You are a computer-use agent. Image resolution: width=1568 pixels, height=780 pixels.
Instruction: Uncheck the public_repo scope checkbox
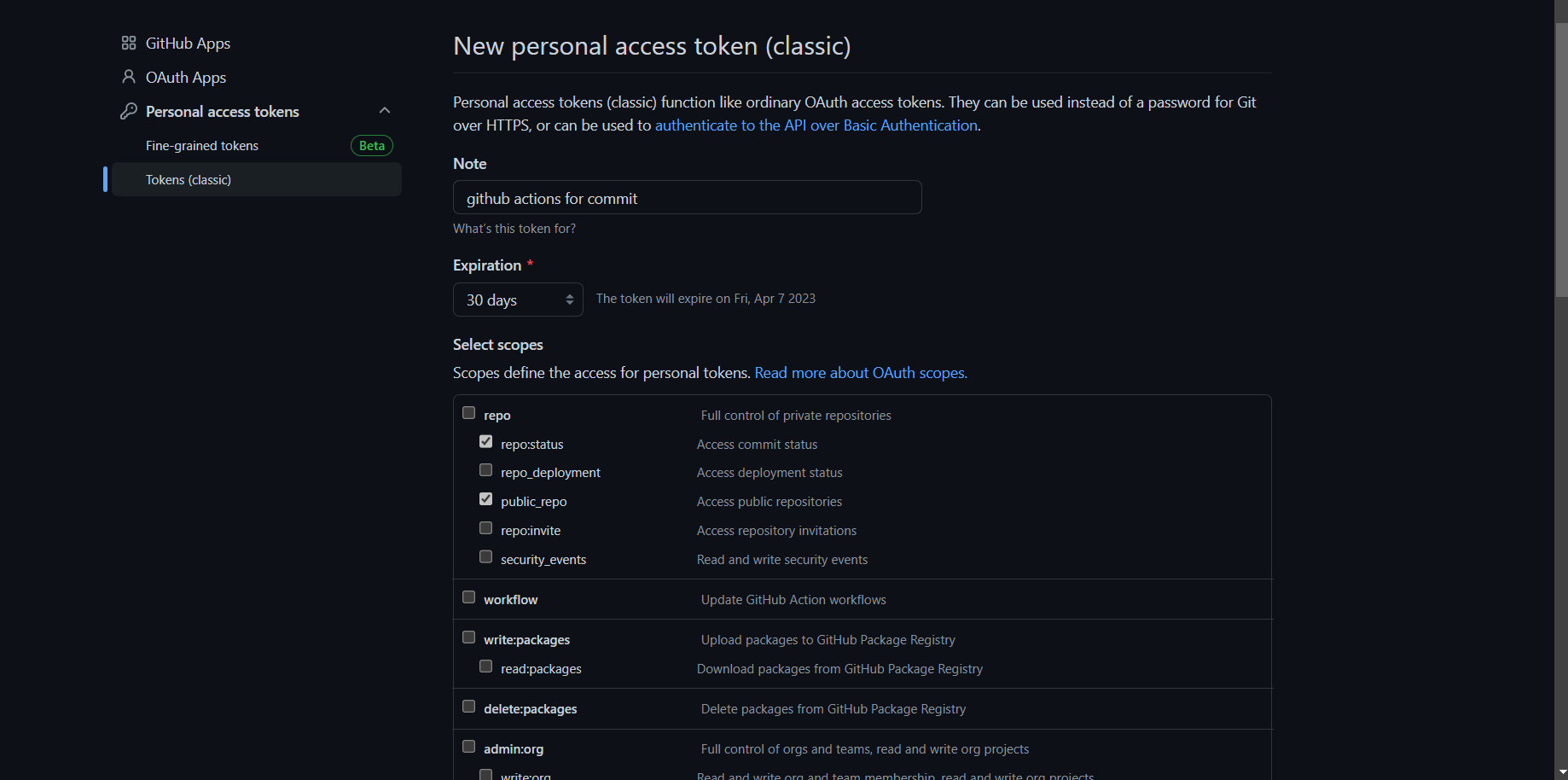(486, 499)
